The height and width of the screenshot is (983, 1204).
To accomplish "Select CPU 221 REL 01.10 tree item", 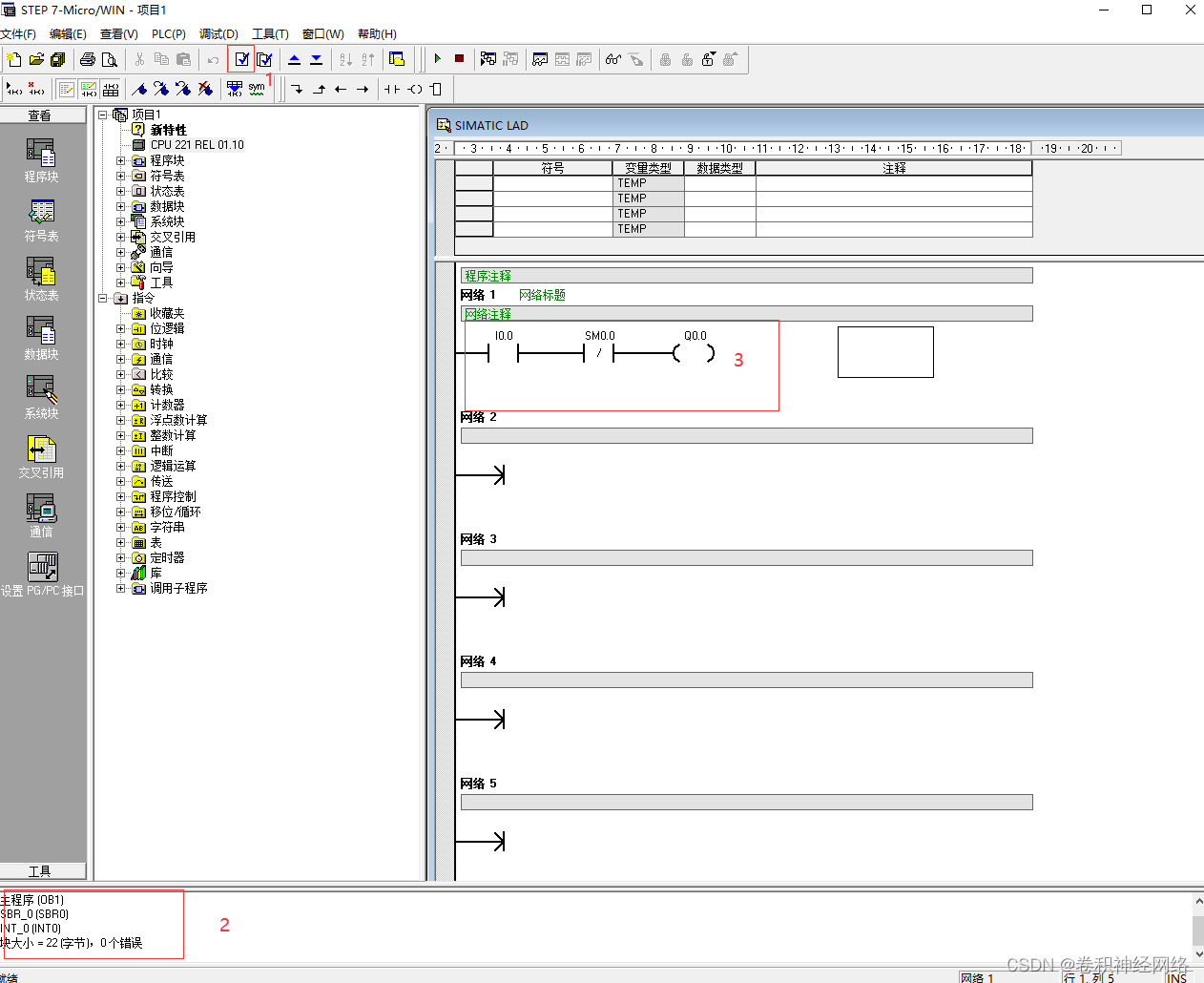I will pos(197,145).
